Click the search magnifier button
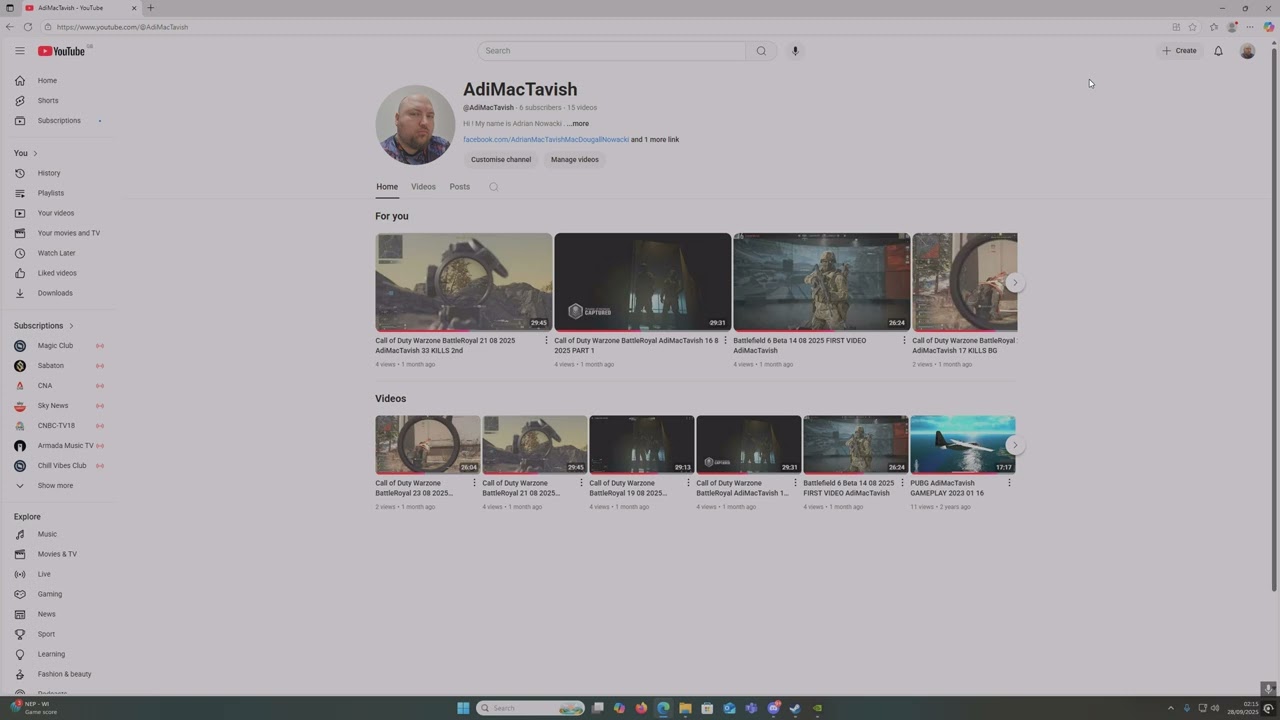 click(x=761, y=51)
